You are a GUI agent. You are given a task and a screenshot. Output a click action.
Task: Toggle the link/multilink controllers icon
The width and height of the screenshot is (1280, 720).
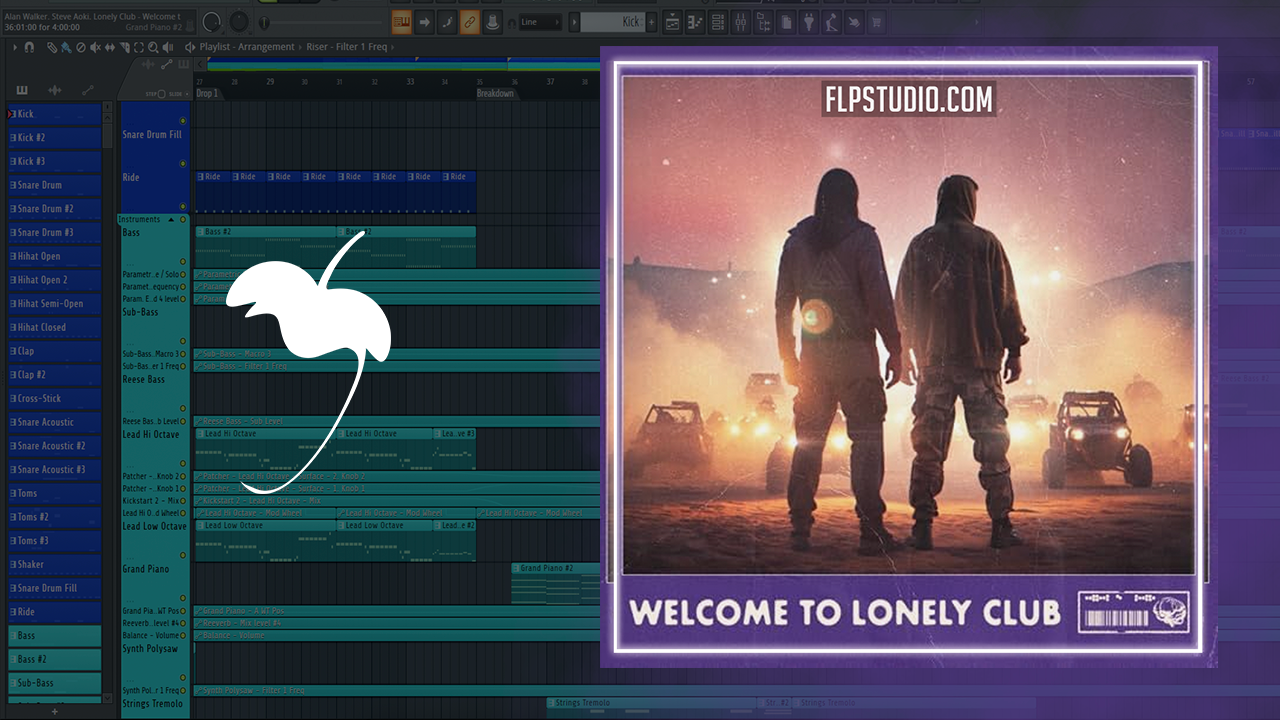tap(469, 22)
